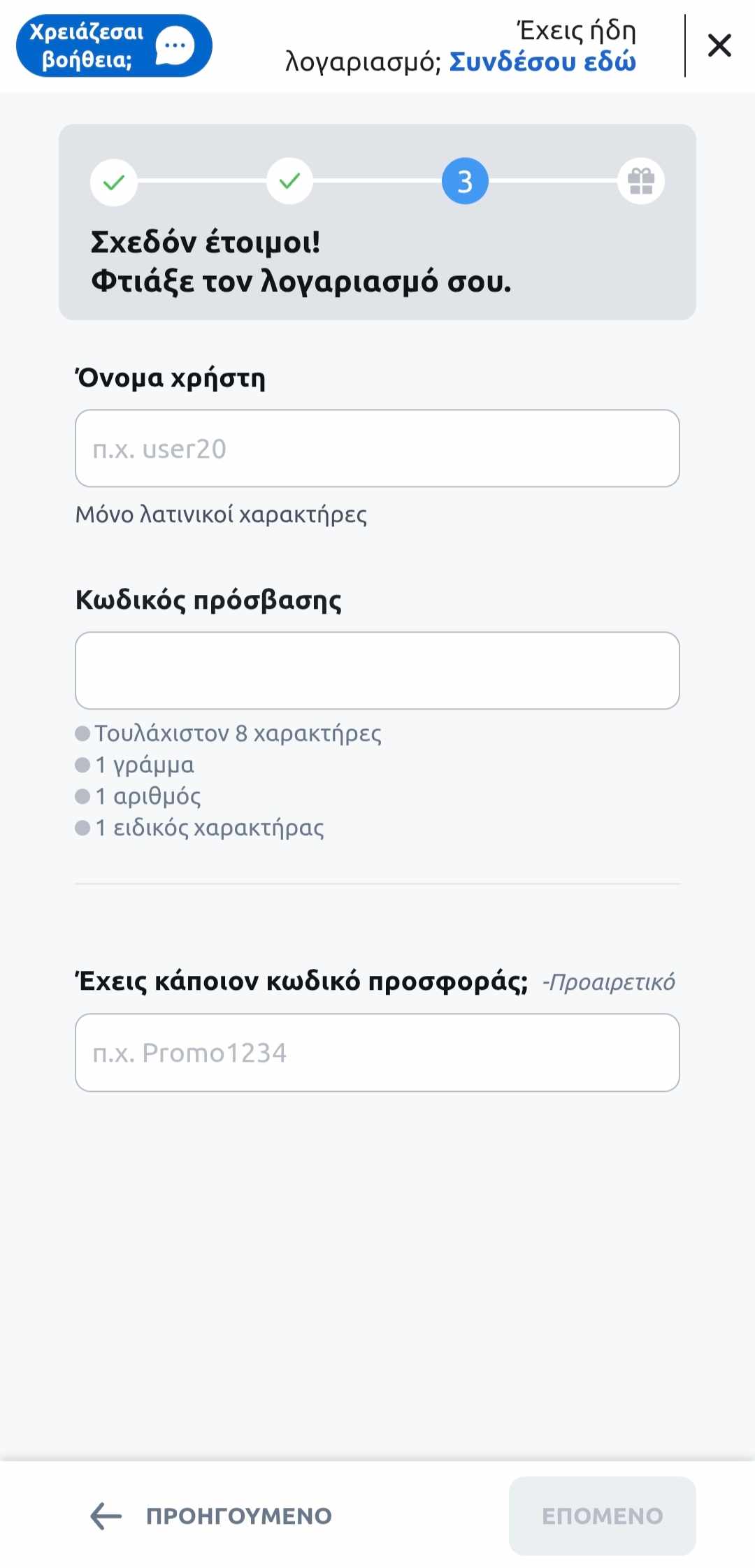755x1568 pixels.
Task: Go back to completed step one checkmark
Action: pyautogui.click(x=114, y=182)
